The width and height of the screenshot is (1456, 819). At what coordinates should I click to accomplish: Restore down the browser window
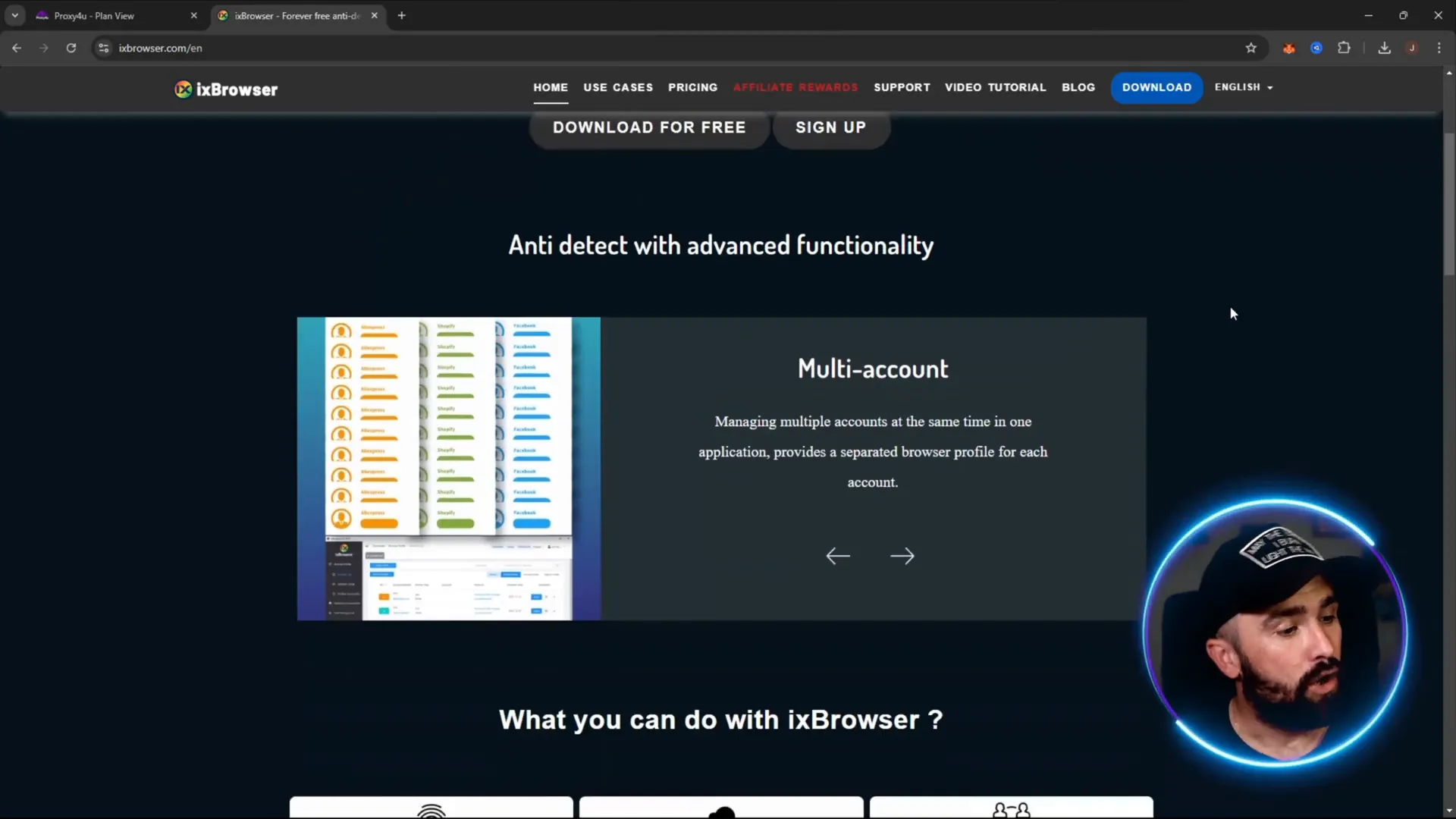tap(1404, 15)
